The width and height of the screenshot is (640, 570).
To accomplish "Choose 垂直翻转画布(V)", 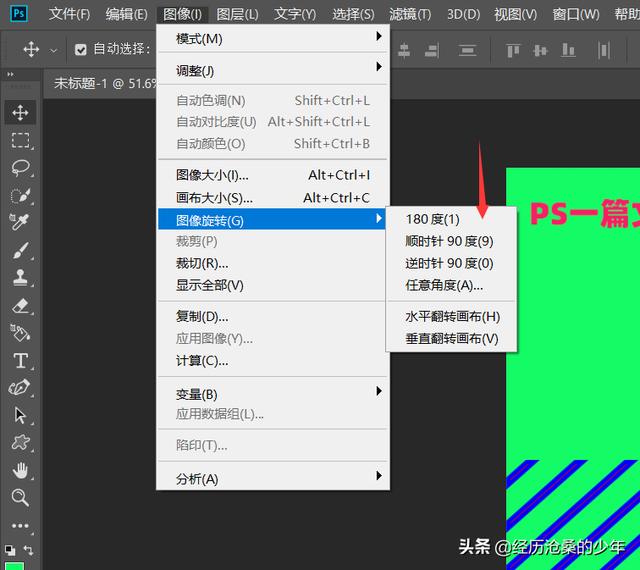I will pyautogui.click(x=451, y=338).
